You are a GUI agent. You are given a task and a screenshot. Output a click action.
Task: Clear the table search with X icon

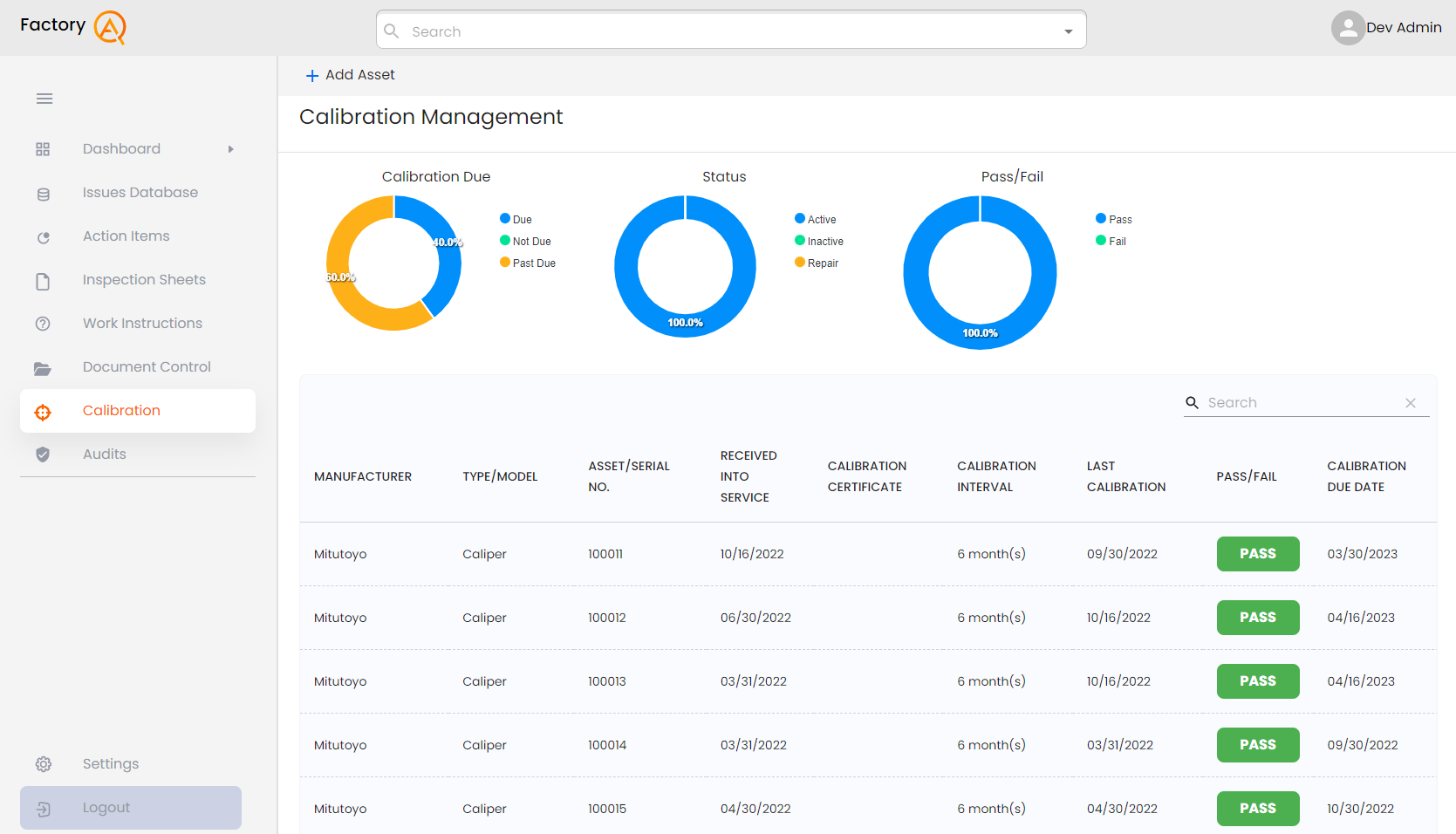1411,402
